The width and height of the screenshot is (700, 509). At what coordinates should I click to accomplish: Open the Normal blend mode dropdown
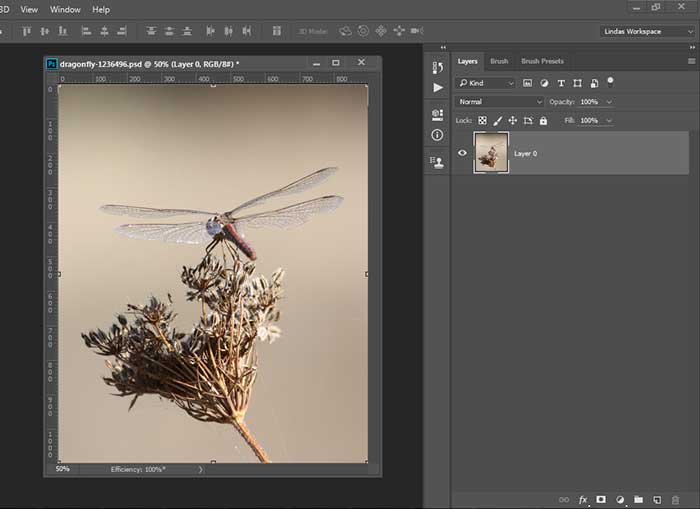pos(499,102)
